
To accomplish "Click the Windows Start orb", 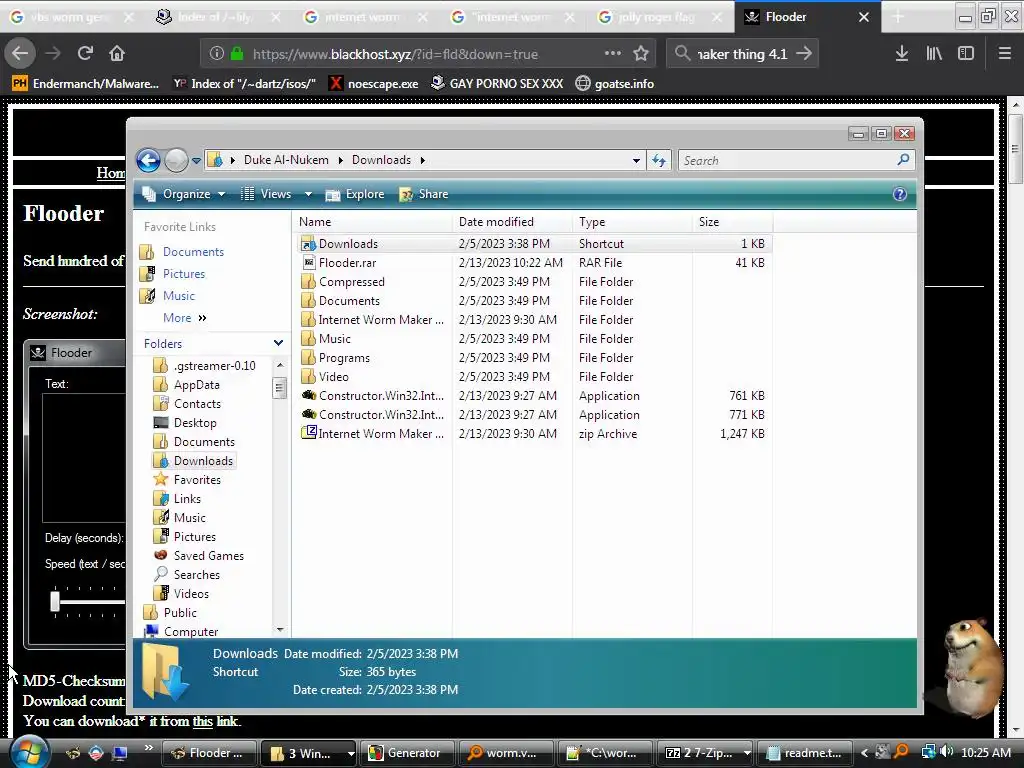I will (x=27, y=752).
